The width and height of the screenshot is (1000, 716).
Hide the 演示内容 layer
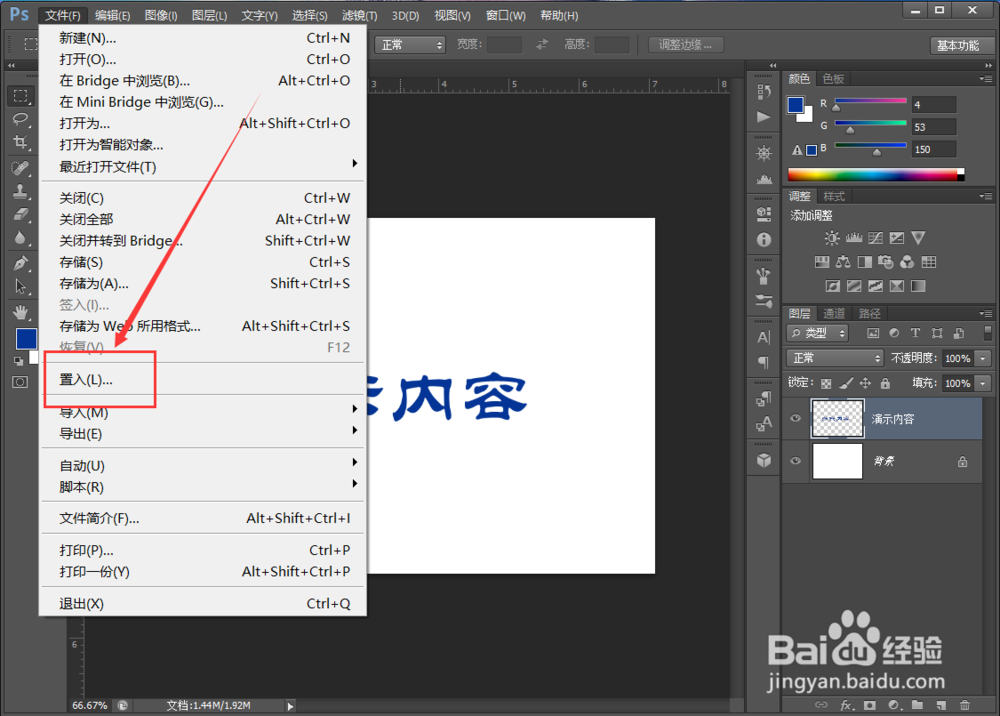[x=795, y=419]
